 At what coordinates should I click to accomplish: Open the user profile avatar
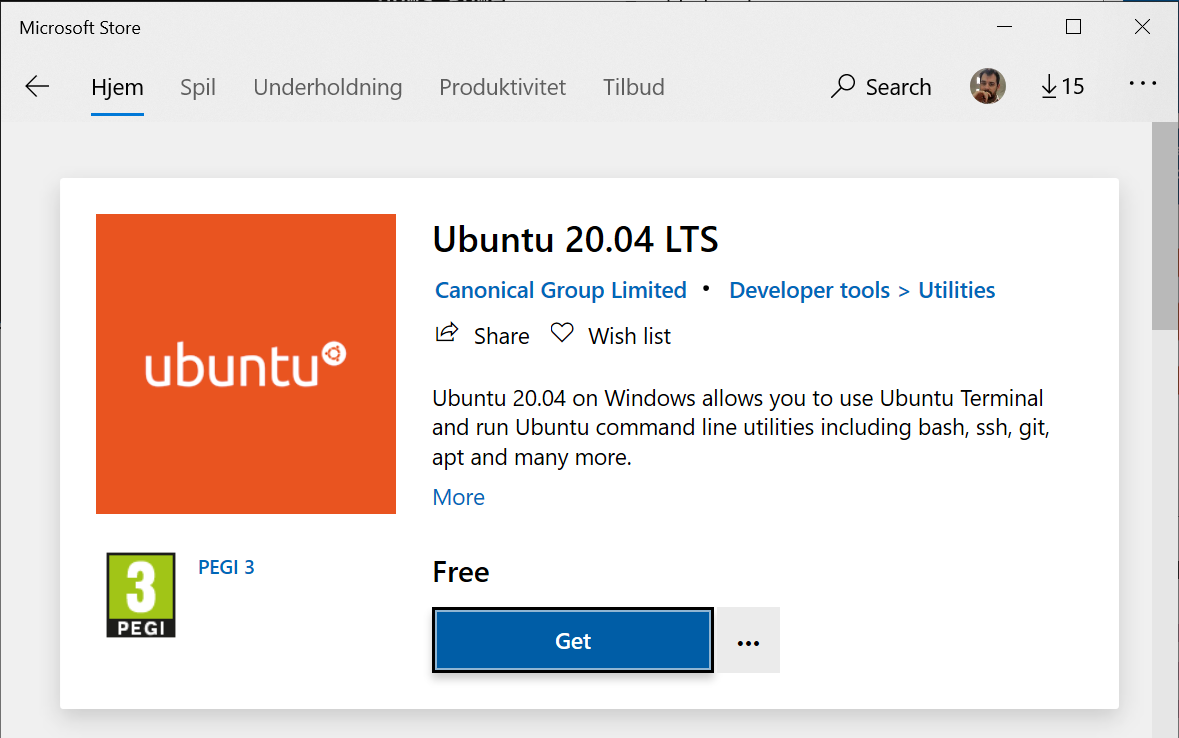point(987,87)
